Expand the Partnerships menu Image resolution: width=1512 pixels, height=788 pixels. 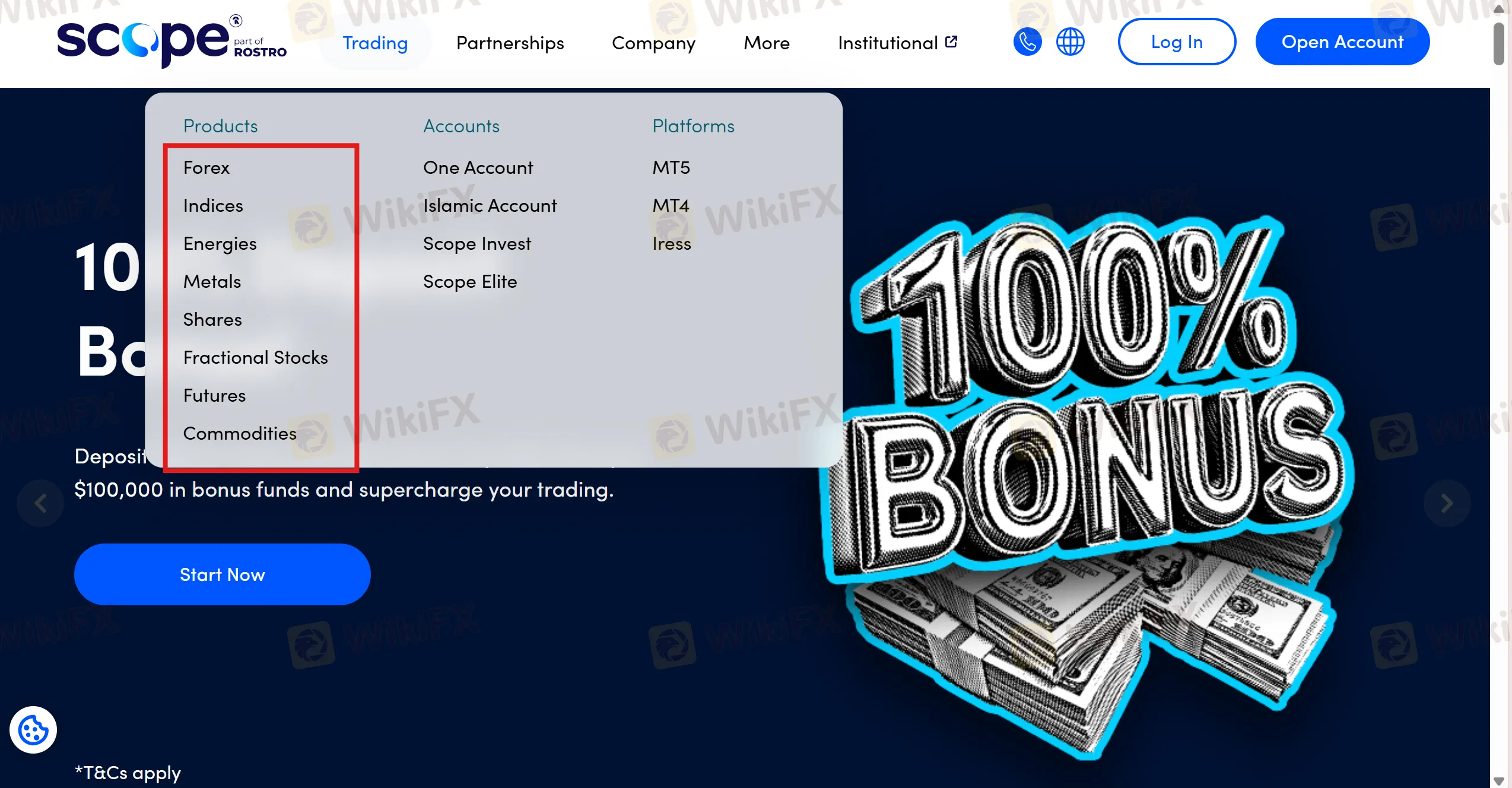click(x=510, y=43)
